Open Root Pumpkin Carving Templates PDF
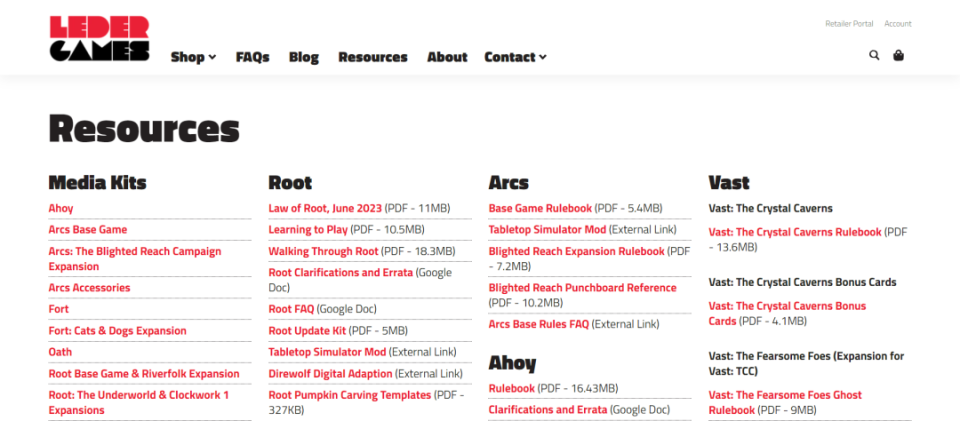Viewport: 960px width, 421px height. 350,395
